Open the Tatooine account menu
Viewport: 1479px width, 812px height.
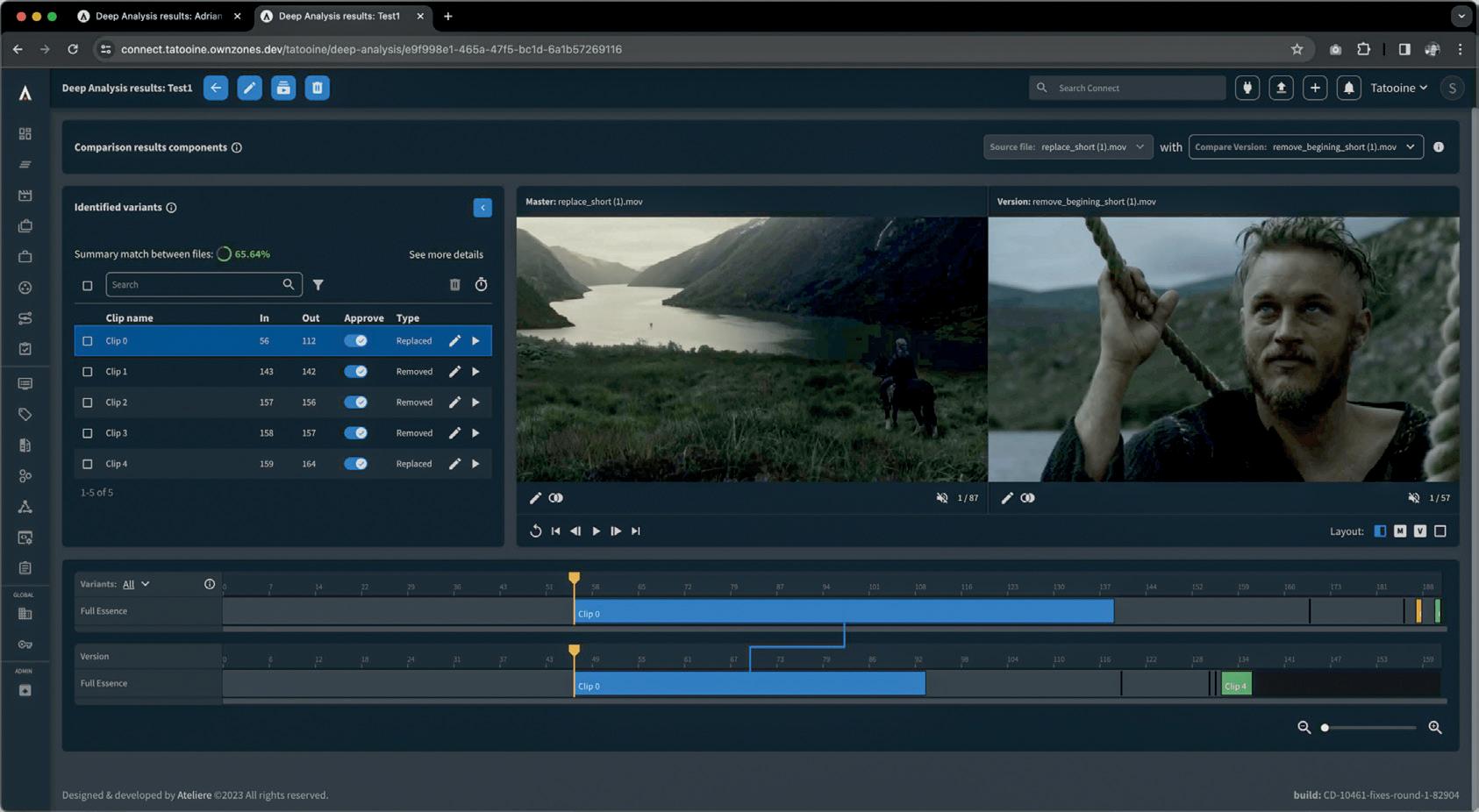tap(1398, 88)
